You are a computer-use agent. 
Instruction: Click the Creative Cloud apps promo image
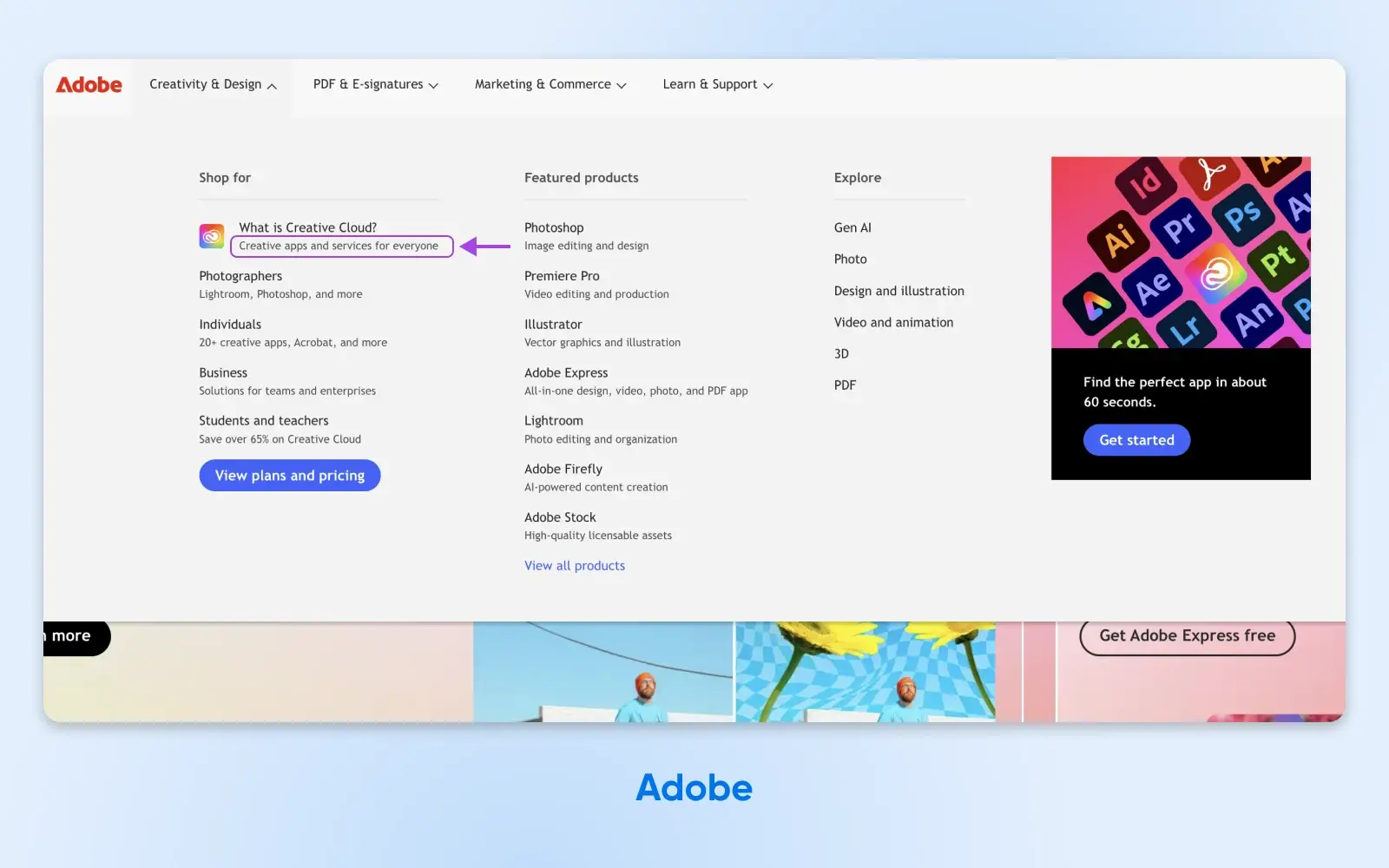1181,253
